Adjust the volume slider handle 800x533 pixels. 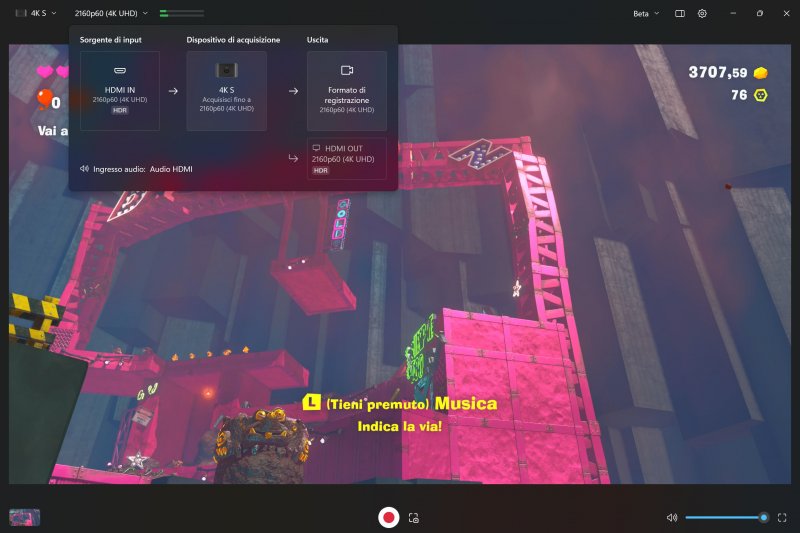click(763, 518)
